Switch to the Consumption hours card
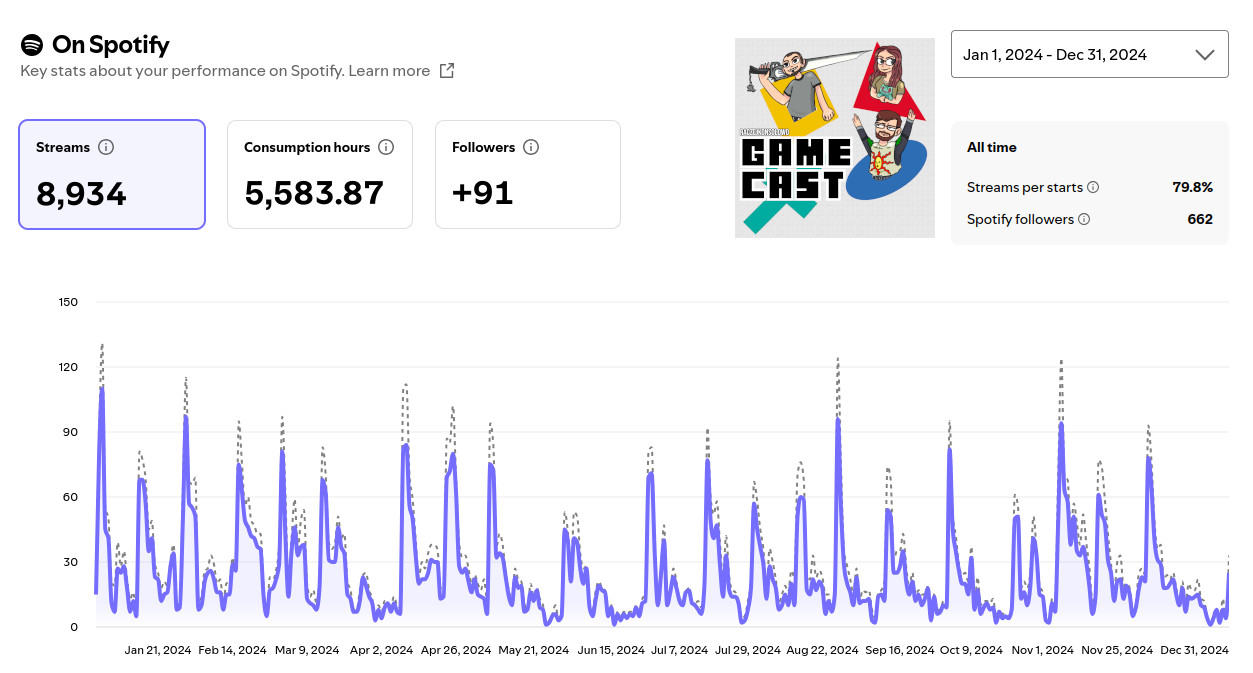This screenshot has width=1253, height=673. 319,175
